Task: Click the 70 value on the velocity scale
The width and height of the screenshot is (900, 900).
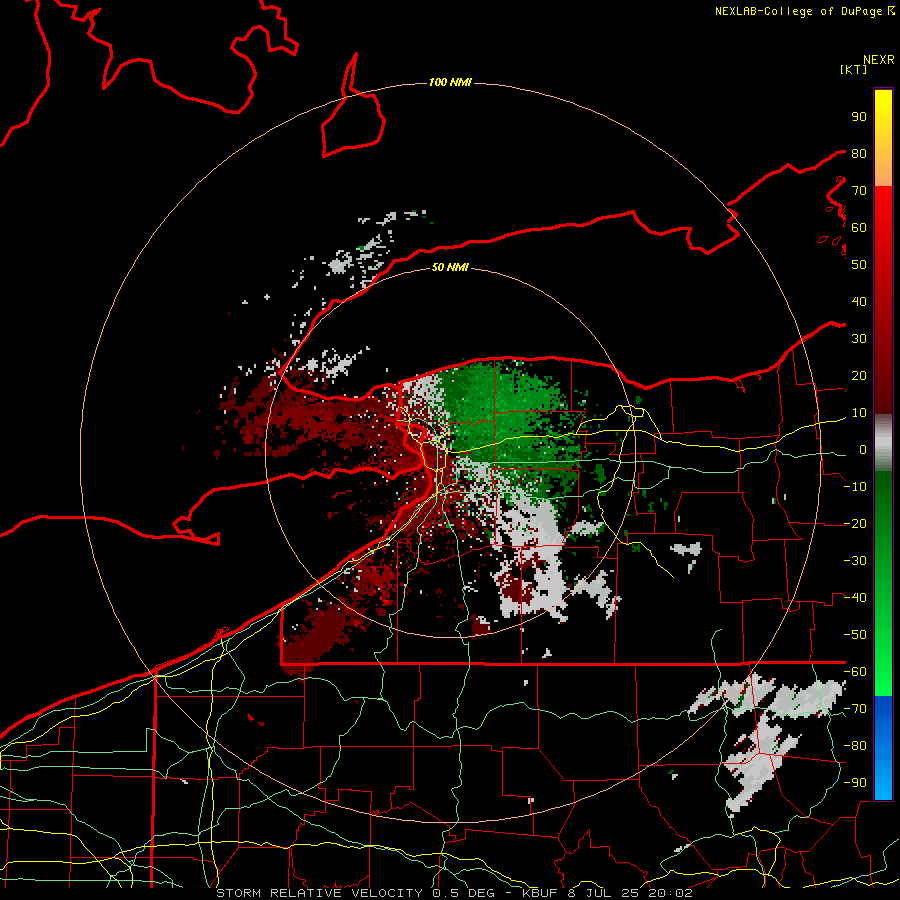Action: click(859, 191)
